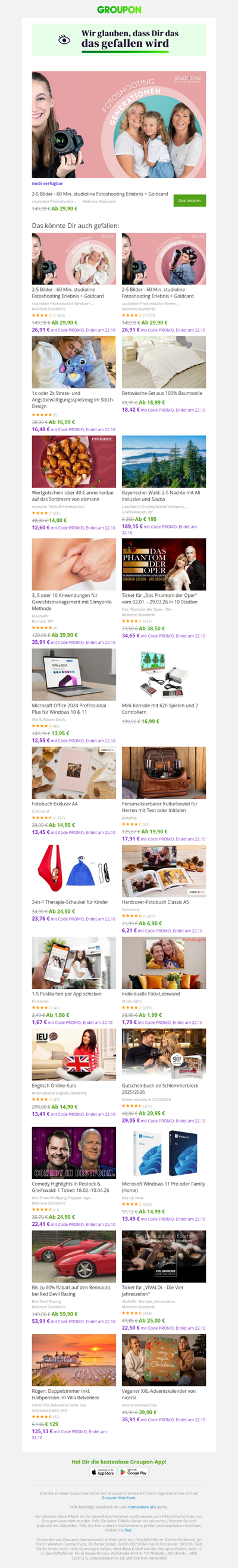Click the Microsoft Windows 11 Pro deal title

pos(163,1187)
